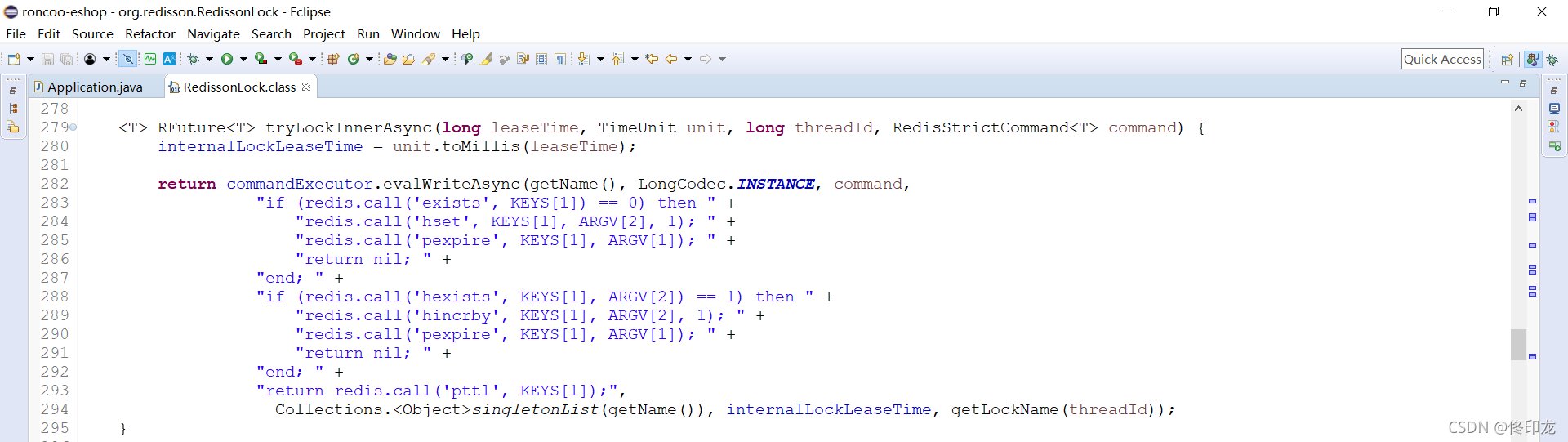The image size is (1568, 442).
Task: Switch to the Java EE perspective
Action: (1533, 60)
